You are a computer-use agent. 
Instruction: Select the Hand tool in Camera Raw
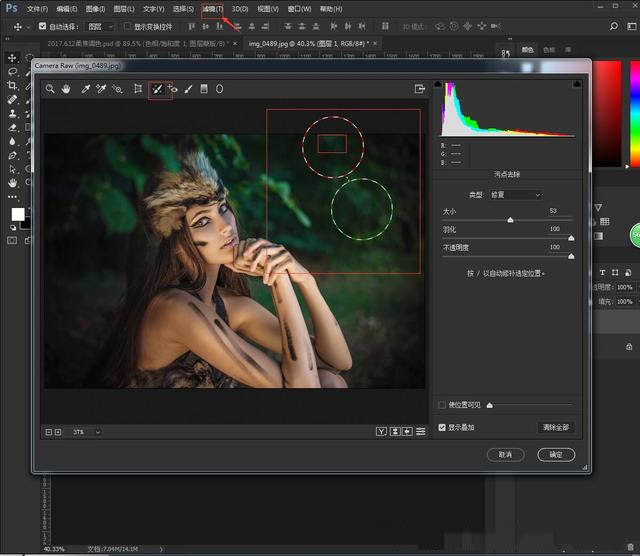pyautogui.click(x=66, y=89)
